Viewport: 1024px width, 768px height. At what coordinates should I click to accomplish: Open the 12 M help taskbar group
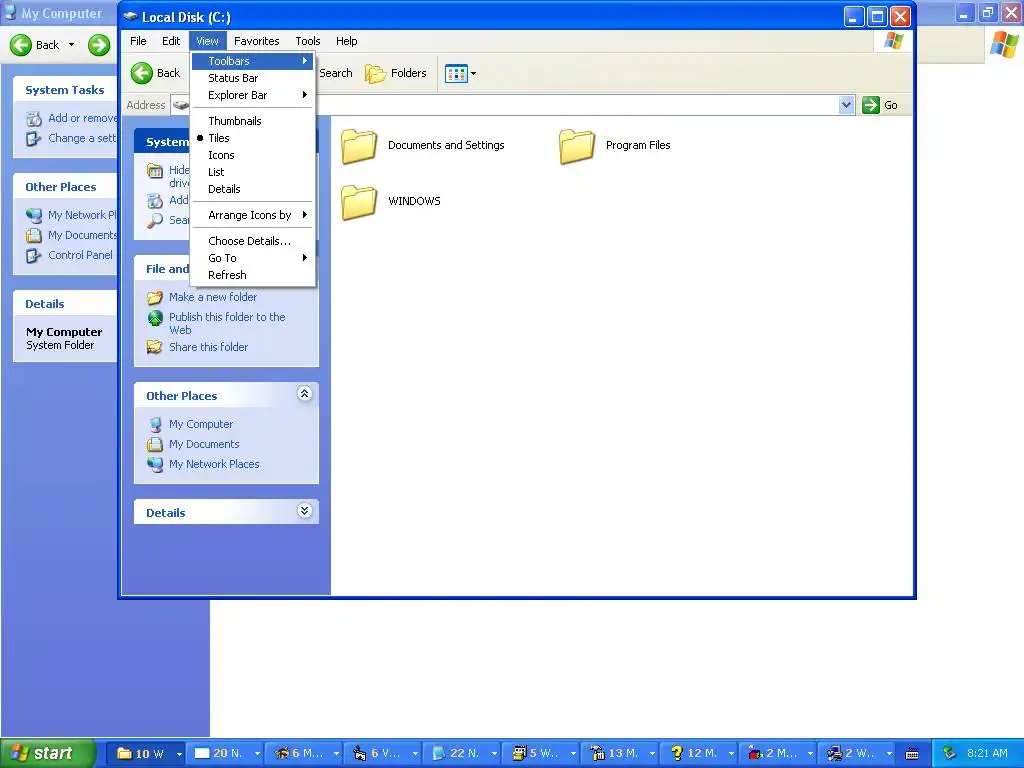pos(698,754)
